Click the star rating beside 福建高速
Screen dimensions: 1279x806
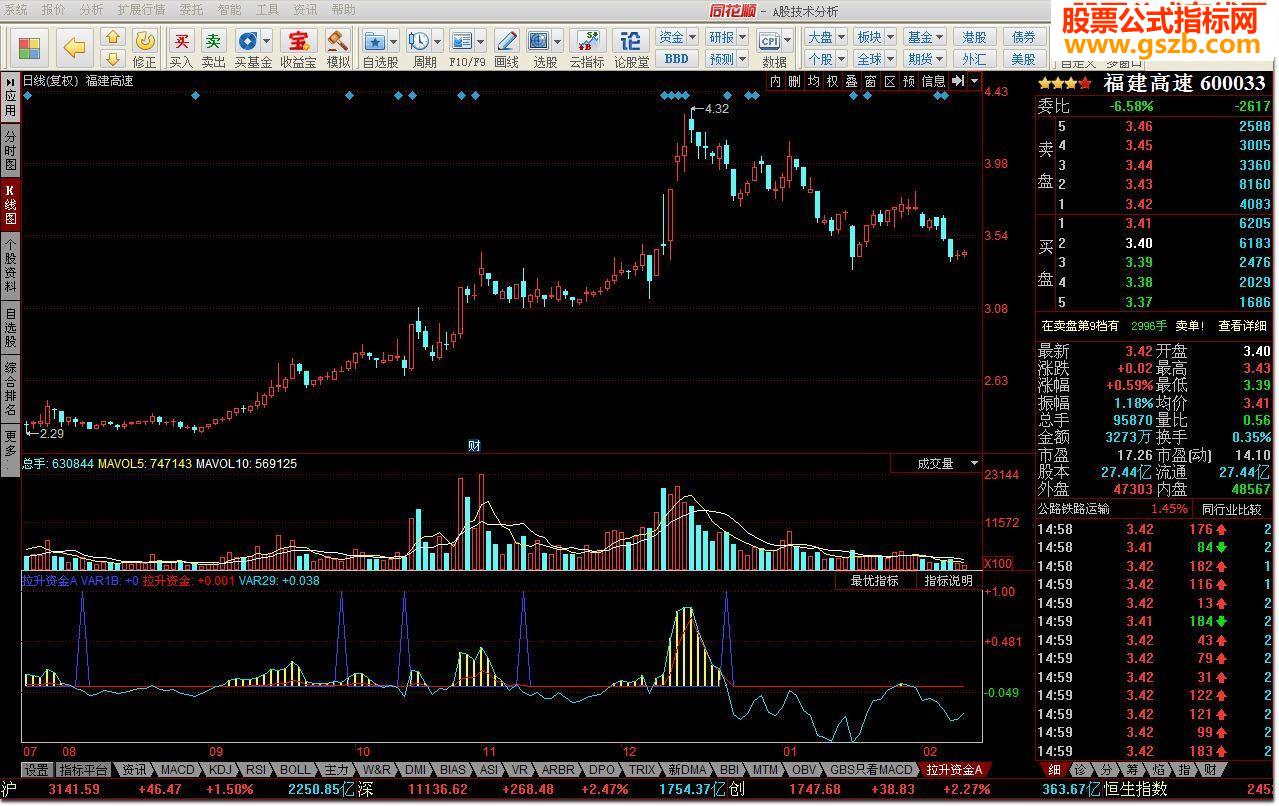[x=1067, y=84]
